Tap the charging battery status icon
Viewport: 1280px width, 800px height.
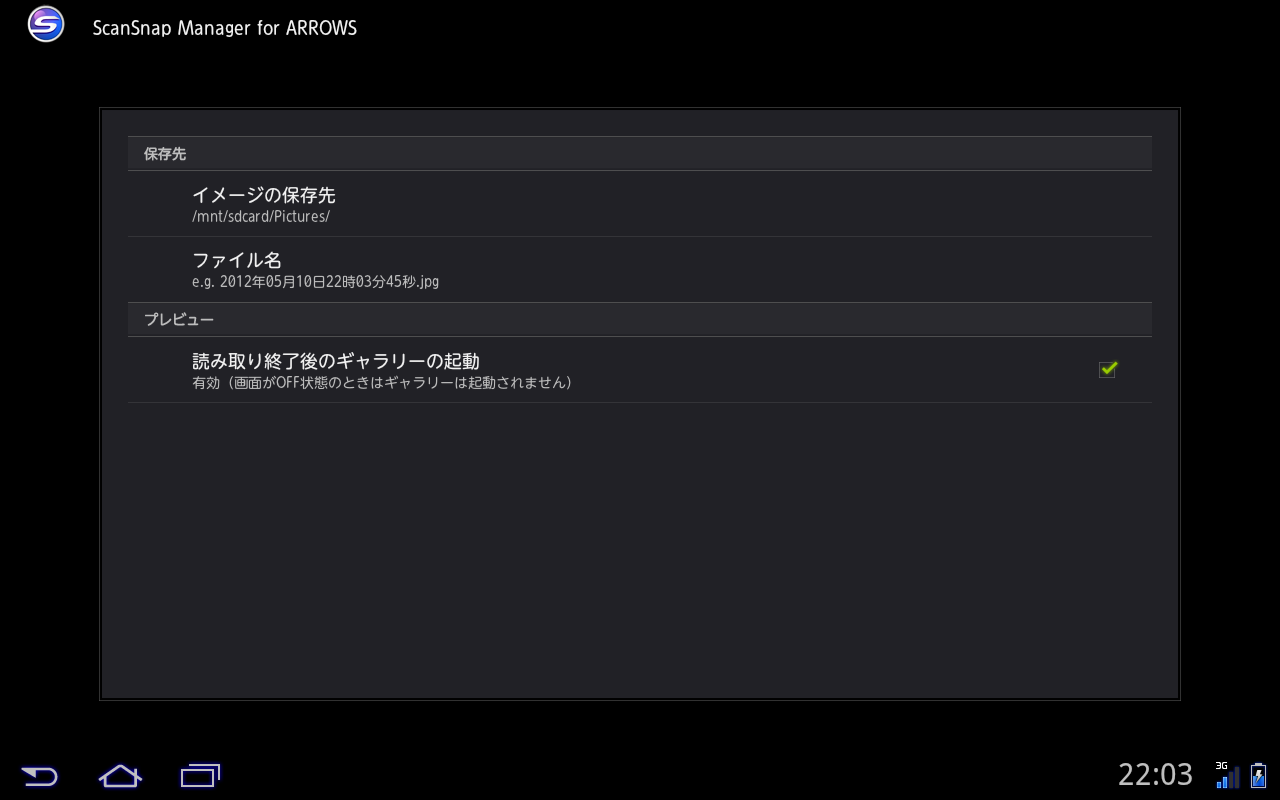pos(1258,775)
